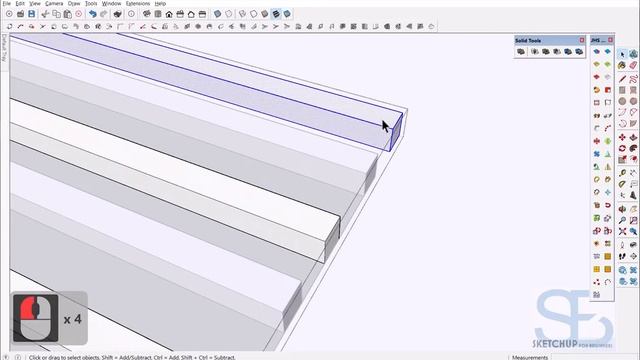Select the Circle tool
Screen dimensions: 640x360
pos(622,101)
